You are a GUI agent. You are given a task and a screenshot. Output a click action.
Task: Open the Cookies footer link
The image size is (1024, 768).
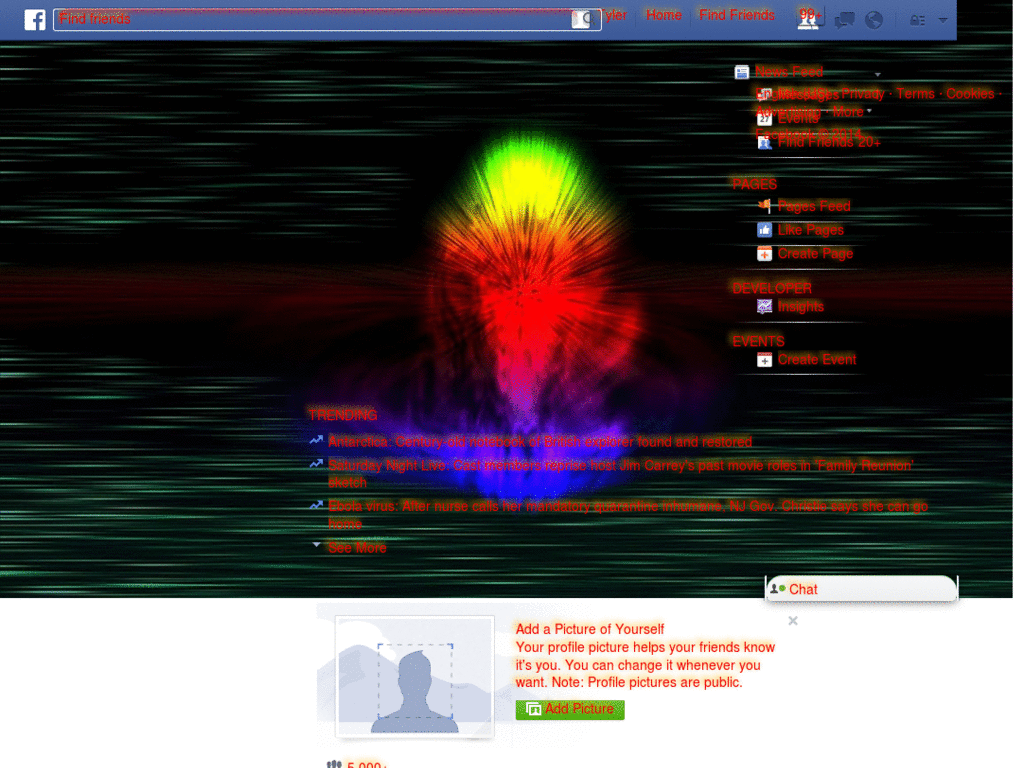tap(970, 93)
